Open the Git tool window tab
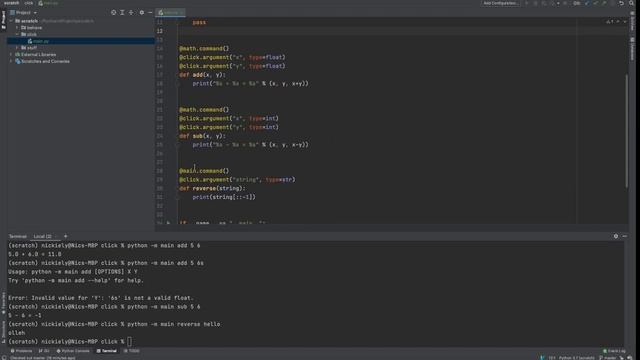This screenshot has height=360, width=640. click(x=44, y=351)
